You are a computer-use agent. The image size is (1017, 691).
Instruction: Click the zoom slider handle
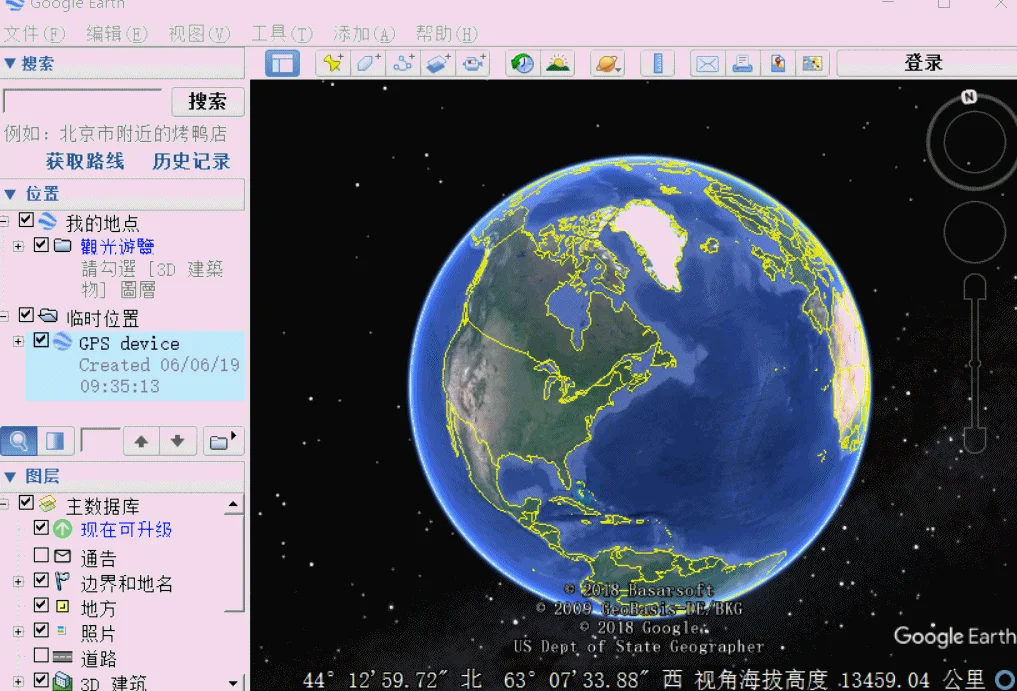pos(975,363)
